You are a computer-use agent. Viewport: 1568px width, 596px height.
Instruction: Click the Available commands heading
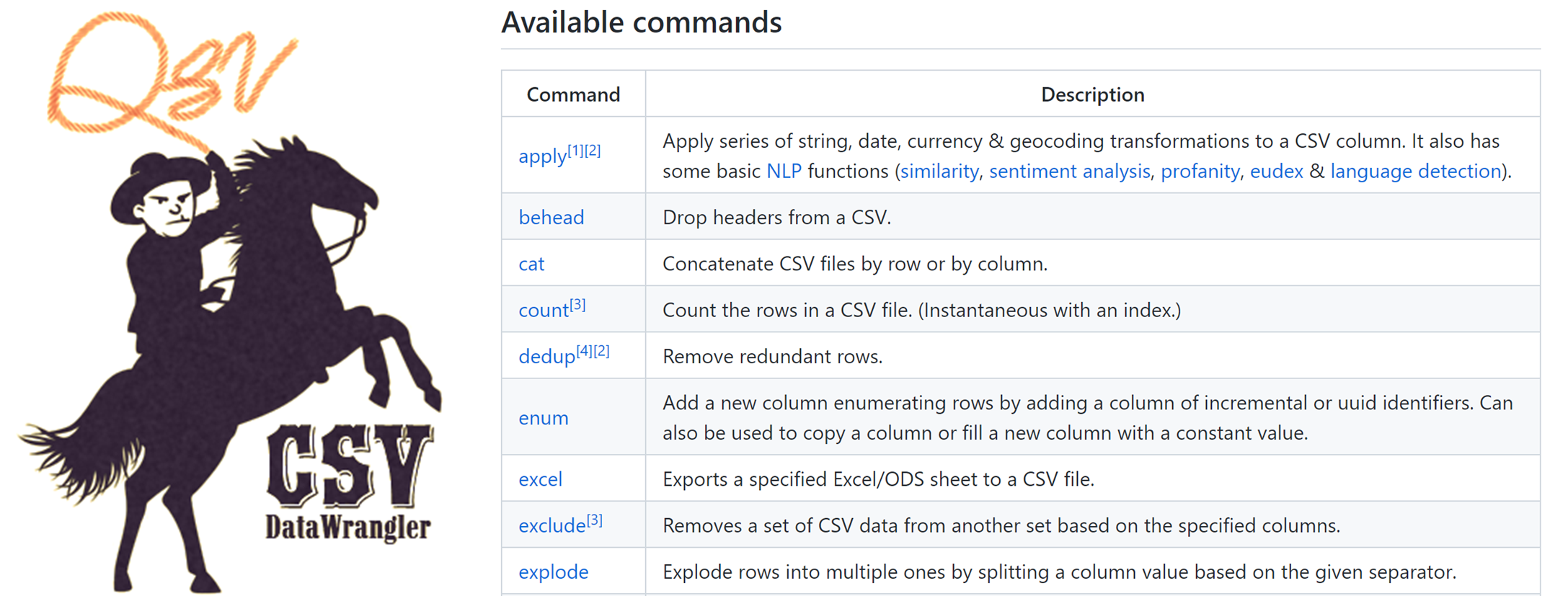click(642, 22)
